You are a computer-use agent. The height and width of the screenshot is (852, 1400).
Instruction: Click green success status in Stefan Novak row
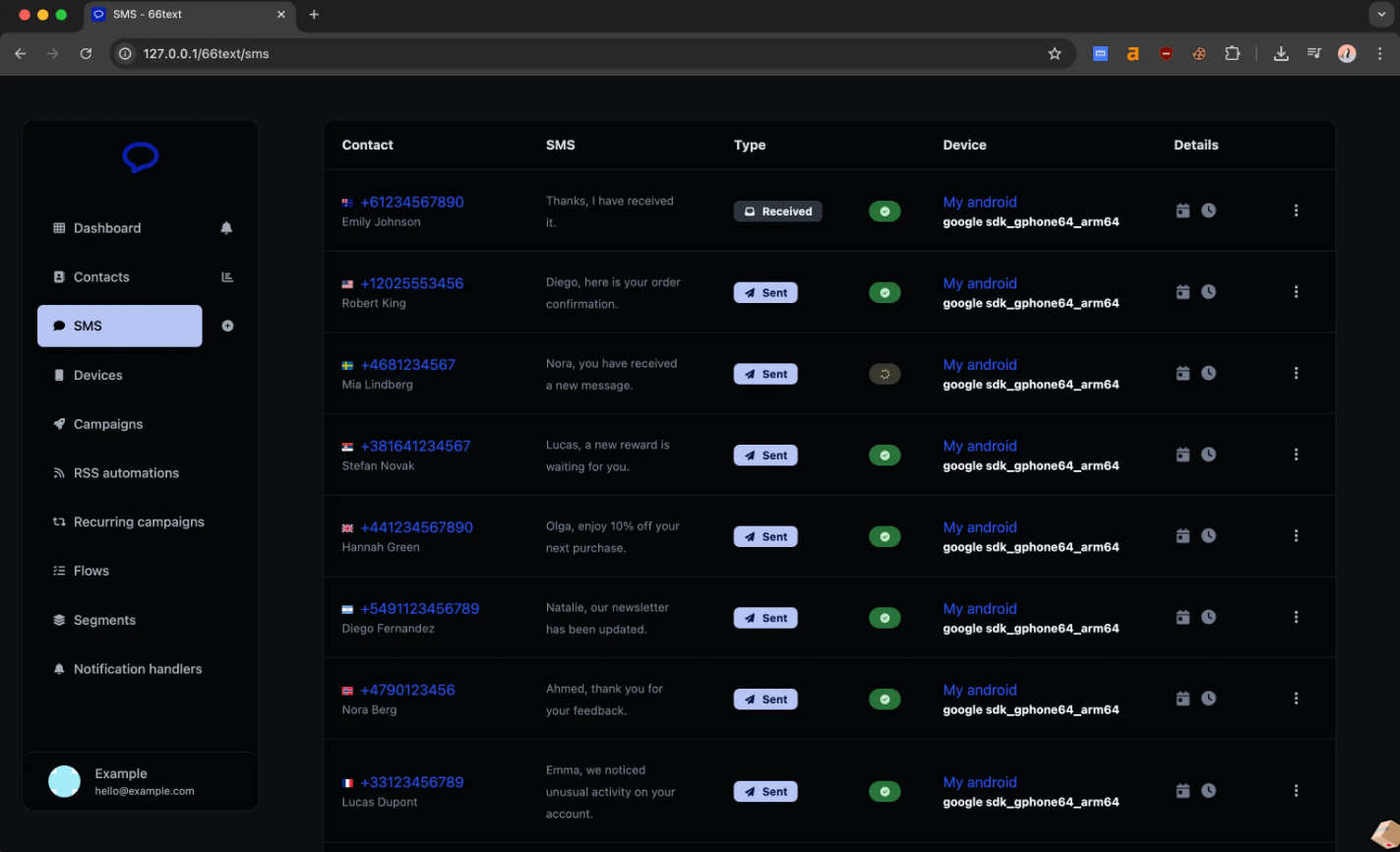(x=884, y=456)
